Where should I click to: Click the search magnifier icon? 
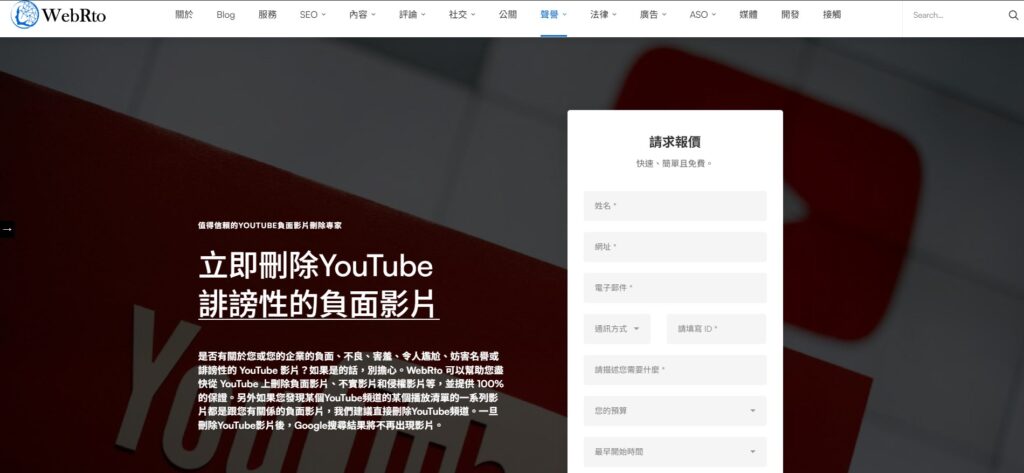pos(1013,15)
